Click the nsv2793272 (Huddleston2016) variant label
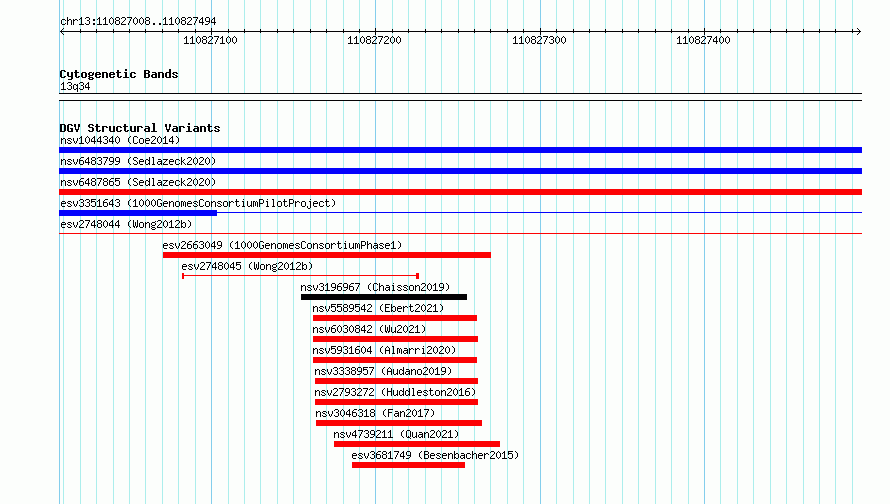The width and height of the screenshot is (890, 504). [395, 392]
